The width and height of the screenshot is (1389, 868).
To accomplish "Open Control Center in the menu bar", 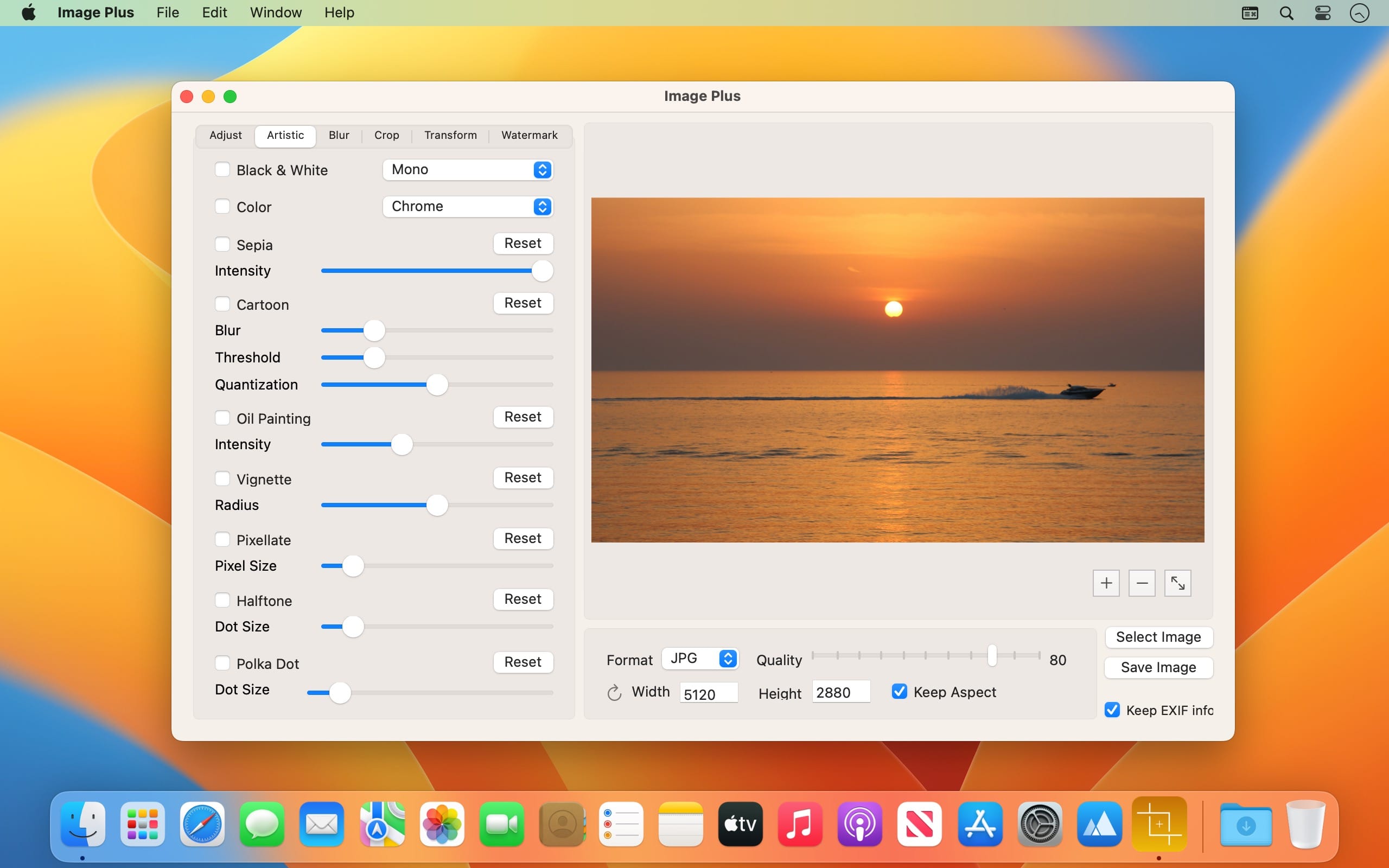I will click(x=1322, y=12).
